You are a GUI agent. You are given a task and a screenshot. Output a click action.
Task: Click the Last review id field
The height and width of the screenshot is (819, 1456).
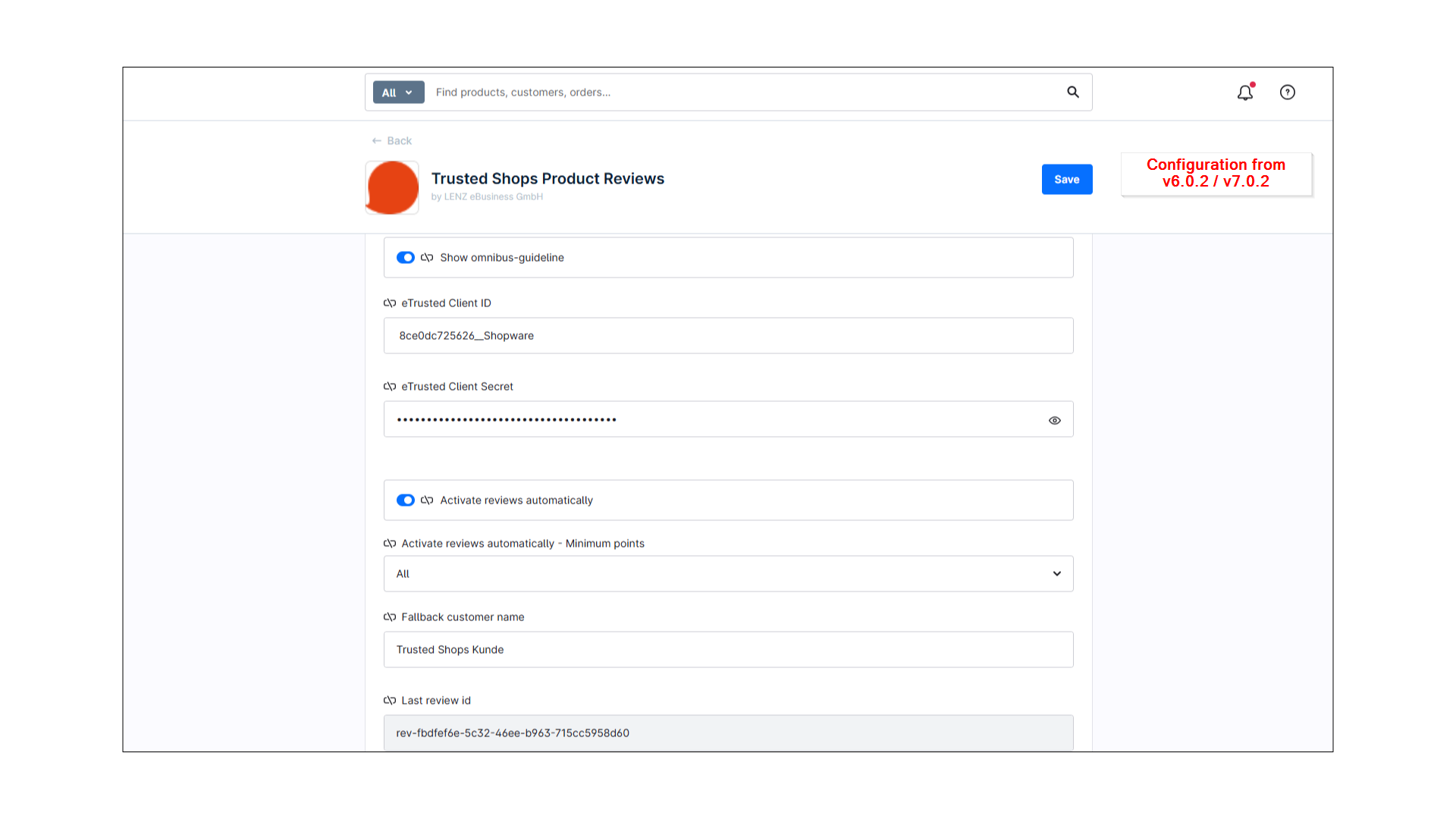tap(729, 733)
